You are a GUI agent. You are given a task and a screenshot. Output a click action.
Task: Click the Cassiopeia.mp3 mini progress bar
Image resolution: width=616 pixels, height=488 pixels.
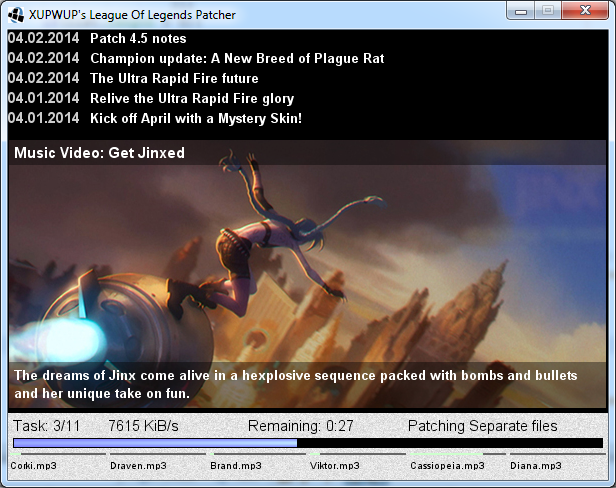(458, 454)
